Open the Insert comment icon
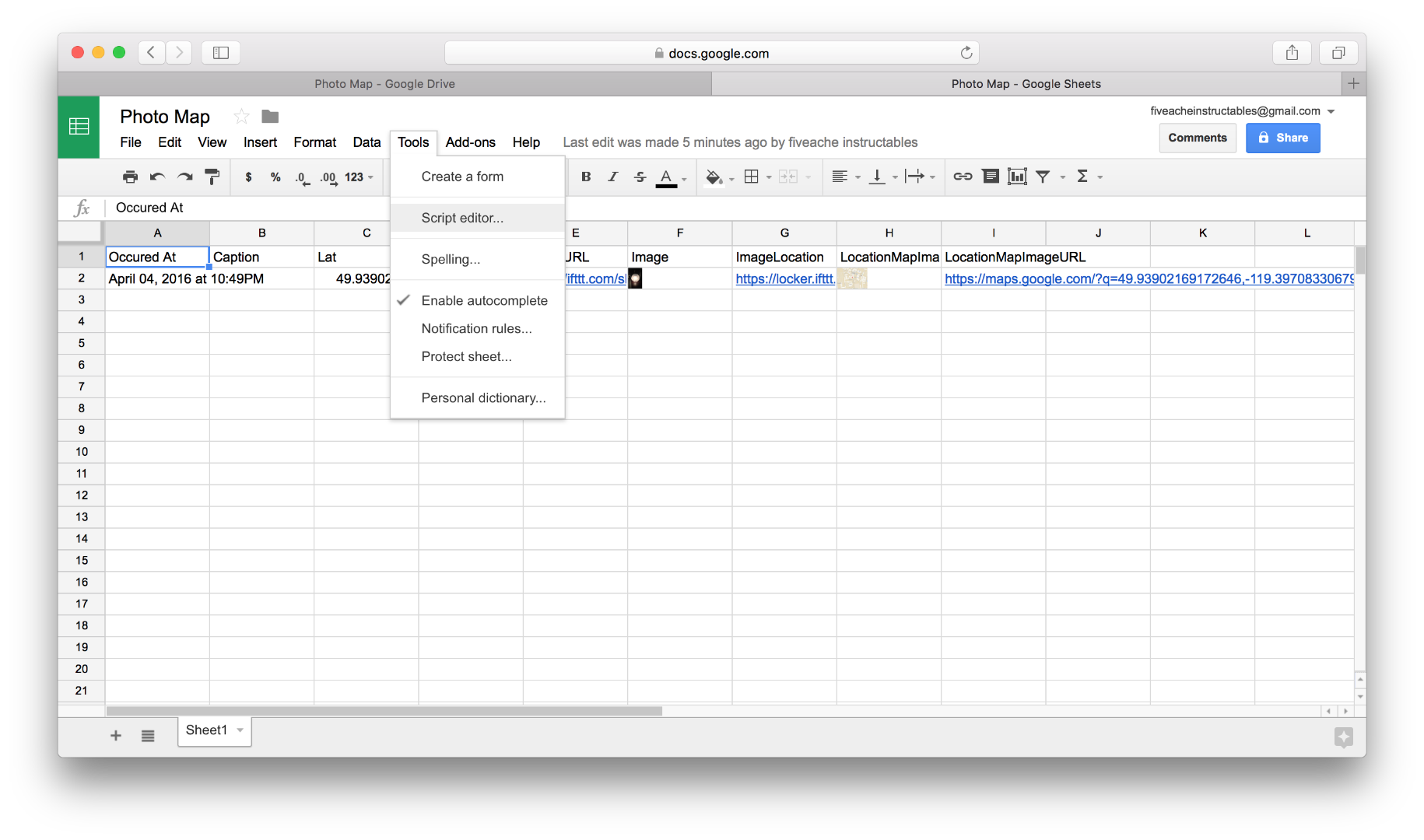Screen dimensions: 1424x840 click(x=990, y=177)
